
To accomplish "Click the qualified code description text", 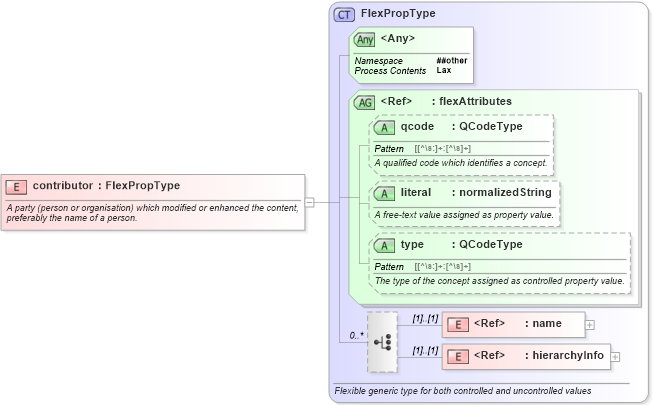I will tap(461, 163).
